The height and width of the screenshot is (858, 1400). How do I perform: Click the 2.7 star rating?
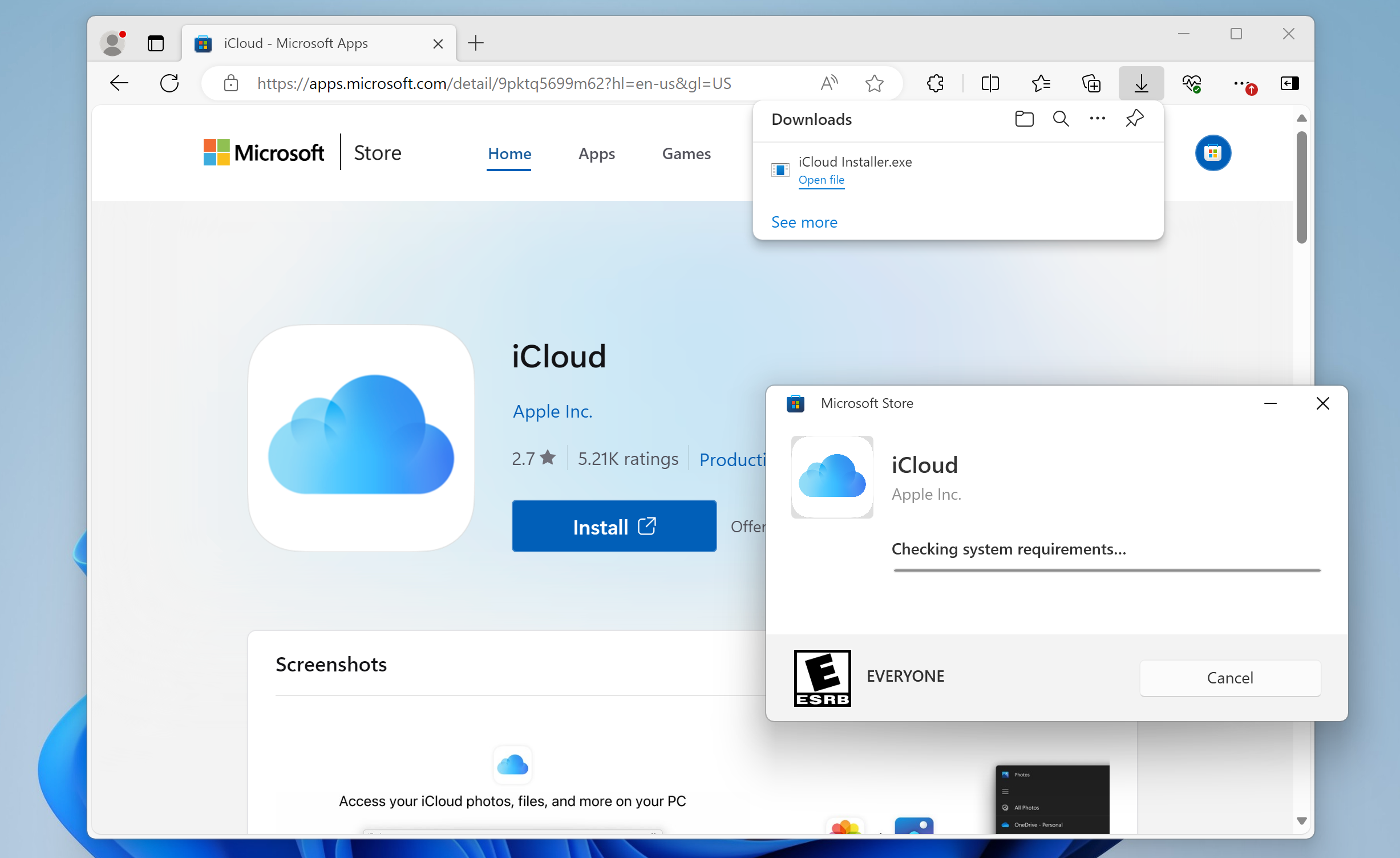(533, 459)
